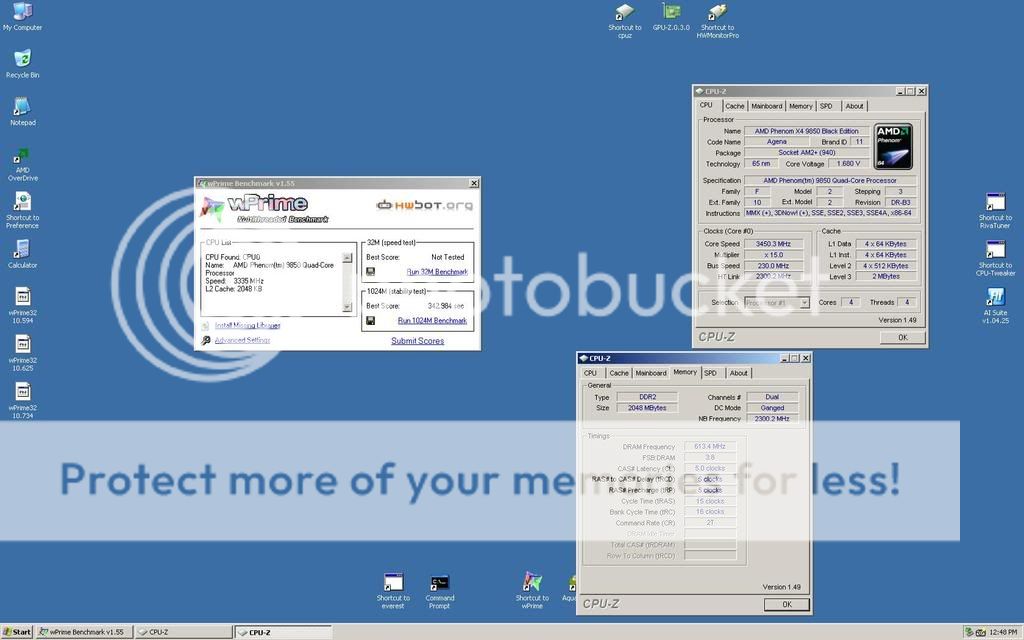Open the SPD tab in the processor CPU-Z window

tap(826, 106)
